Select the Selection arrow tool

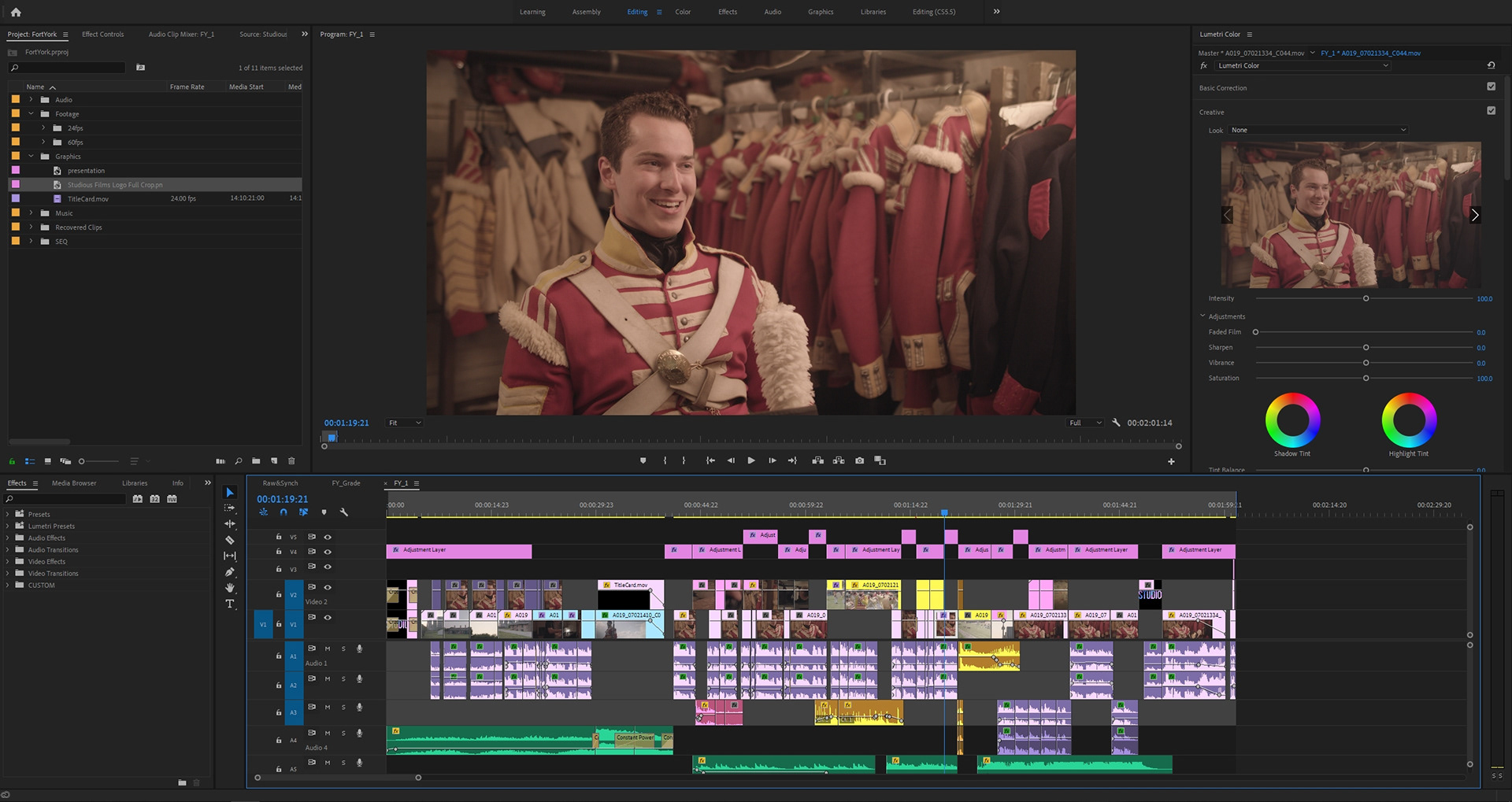[x=230, y=492]
